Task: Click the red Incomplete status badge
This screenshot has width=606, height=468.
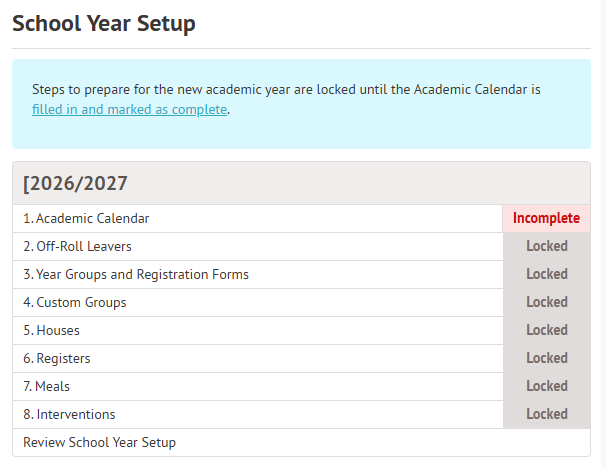Action: click(546, 218)
